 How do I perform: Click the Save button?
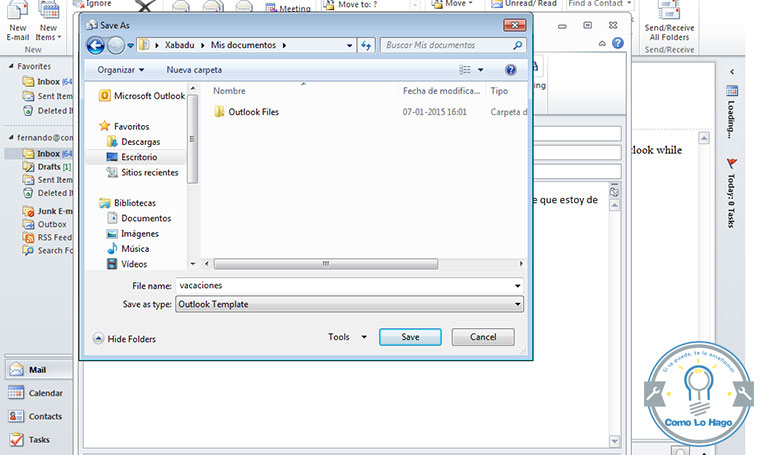coord(410,337)
